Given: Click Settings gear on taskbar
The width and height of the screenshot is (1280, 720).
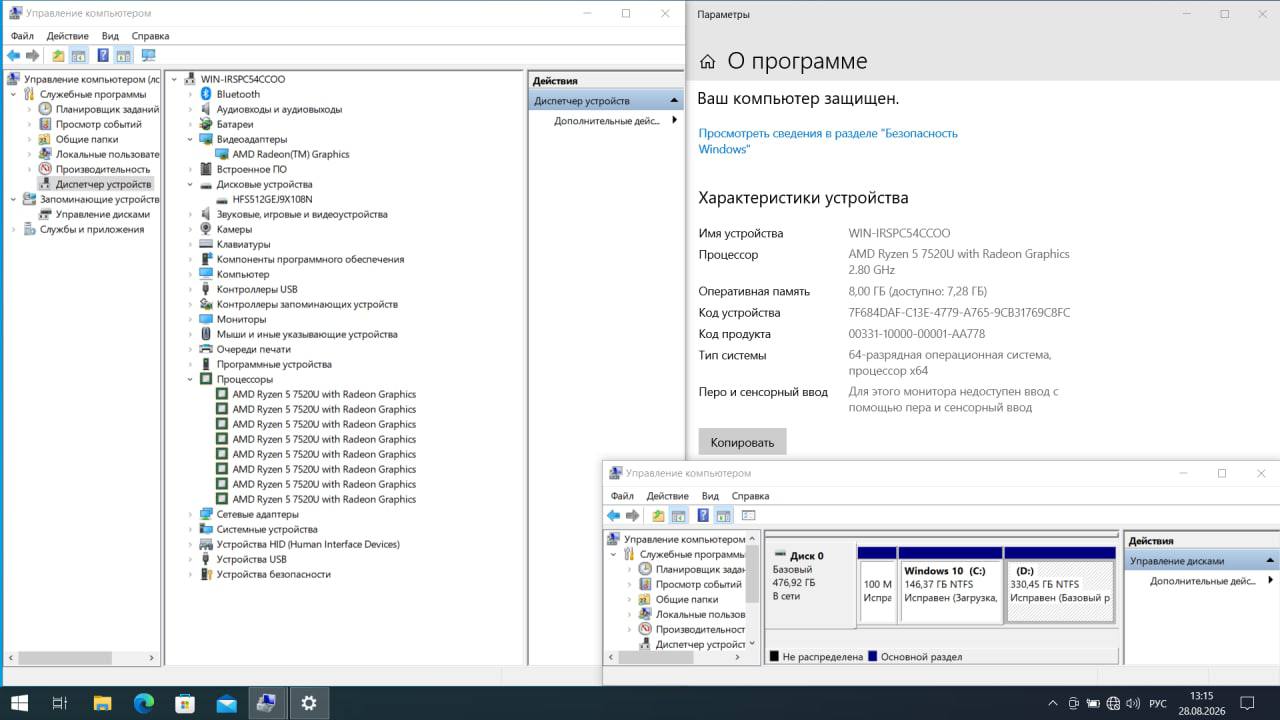Looking at the screenshot, I should (x=309, y=703).
